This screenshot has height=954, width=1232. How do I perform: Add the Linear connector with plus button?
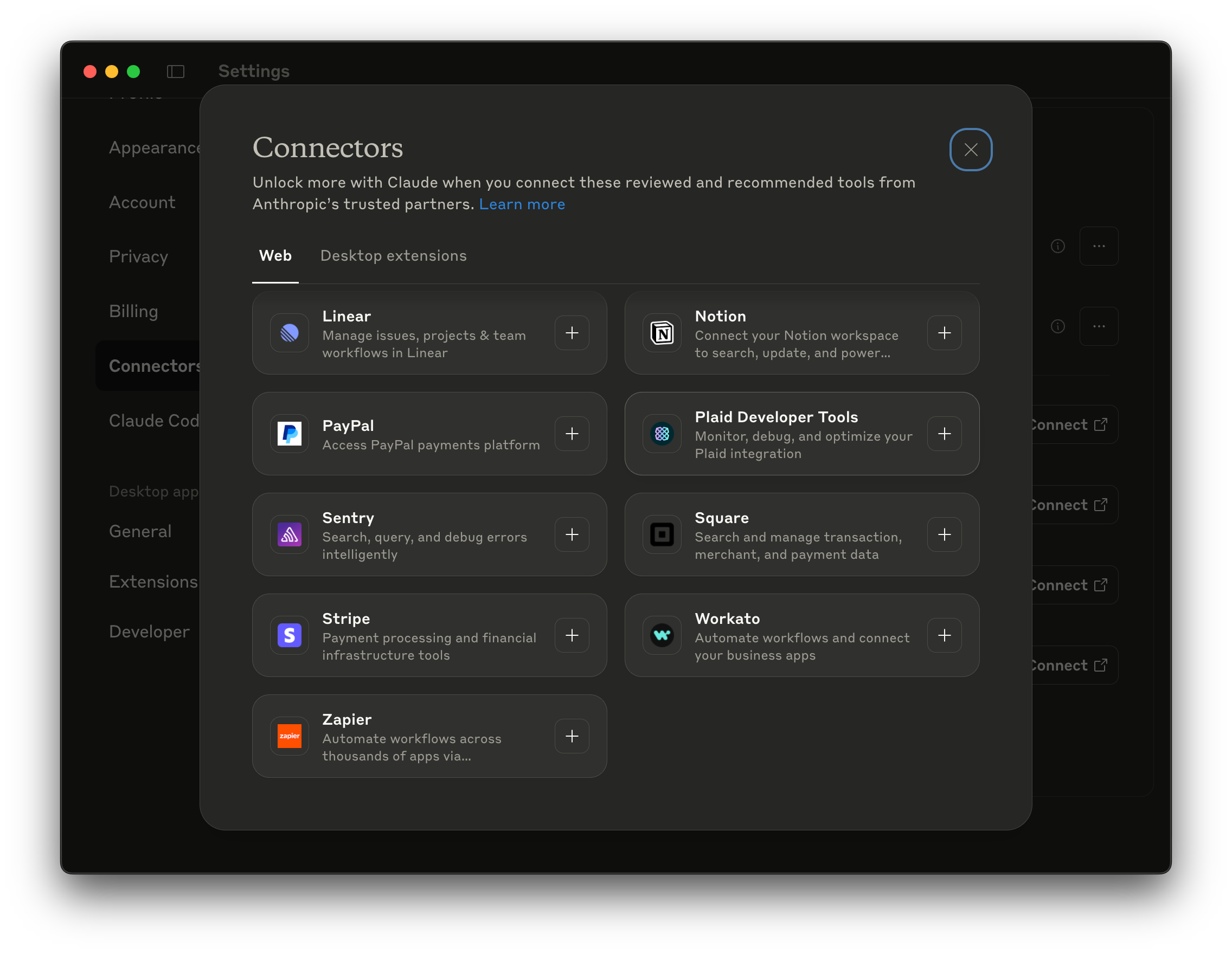pos(572,333)
